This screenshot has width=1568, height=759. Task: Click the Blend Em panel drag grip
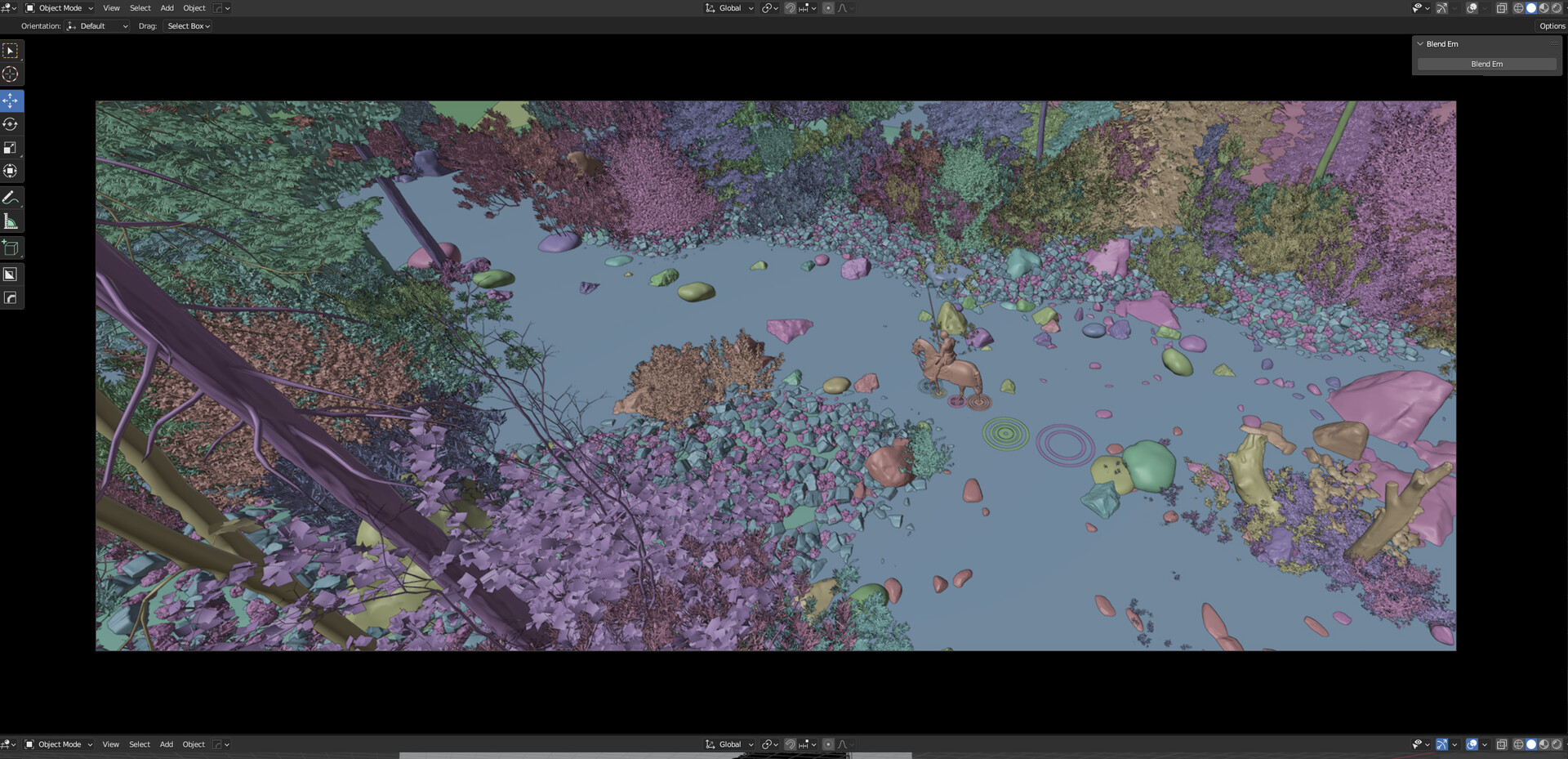coord(1553,44)
